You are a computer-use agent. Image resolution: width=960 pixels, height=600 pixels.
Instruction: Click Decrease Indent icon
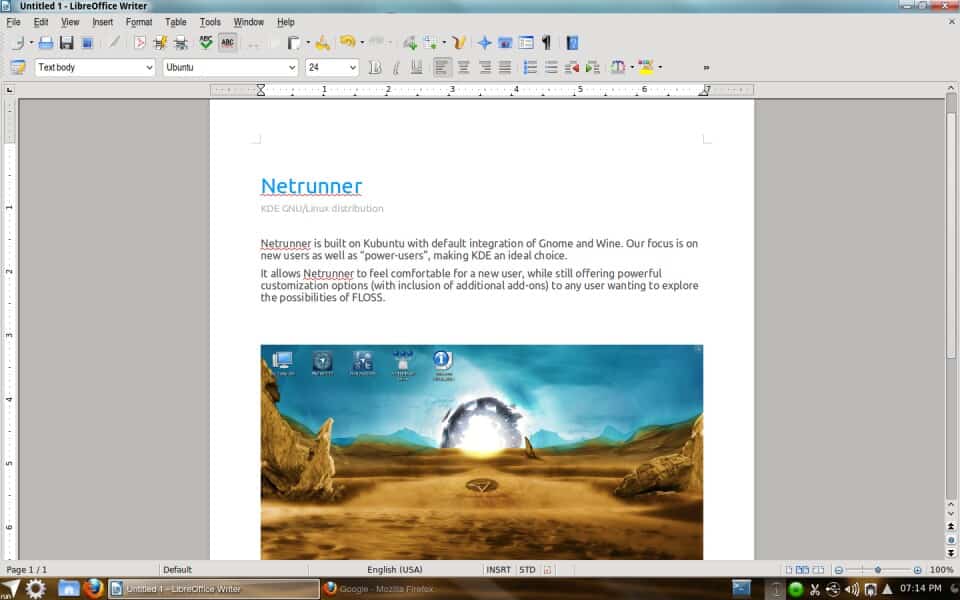572,67
